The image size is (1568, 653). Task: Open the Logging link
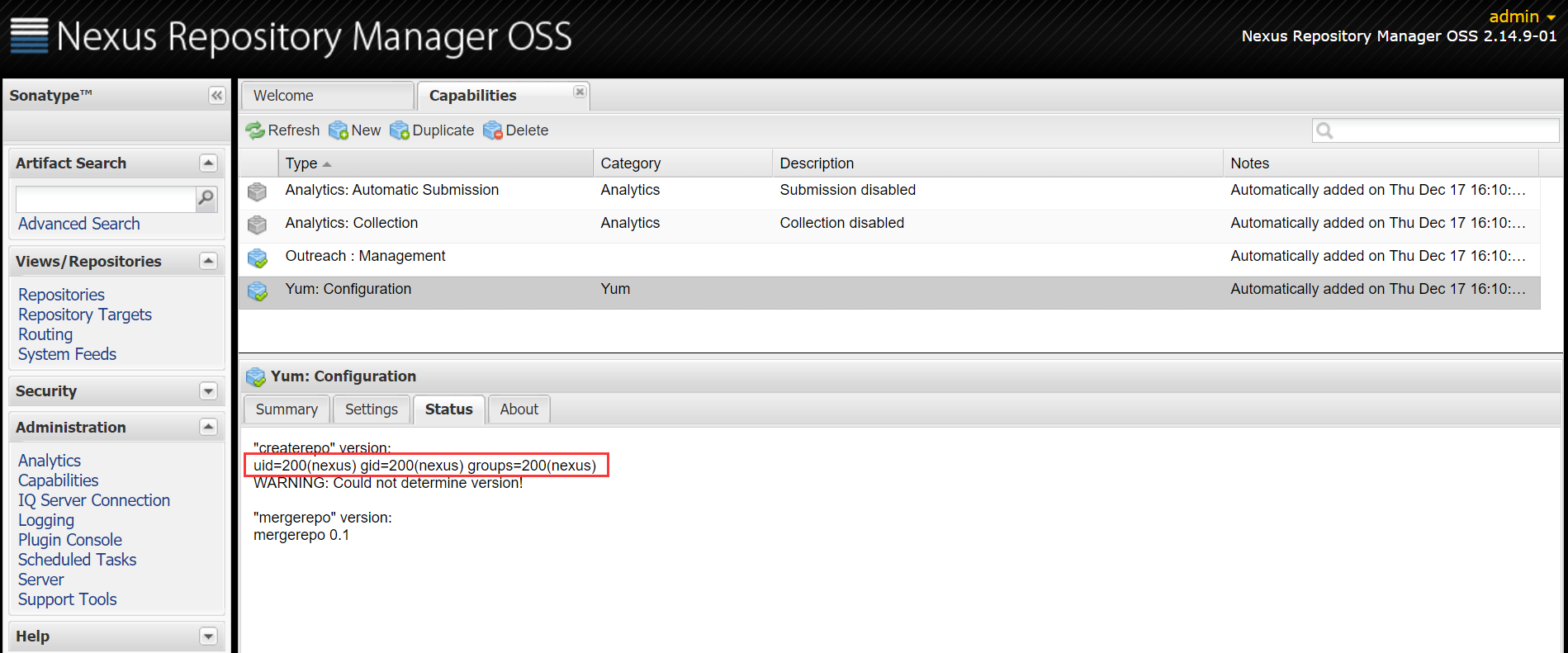tap(46, 520)
